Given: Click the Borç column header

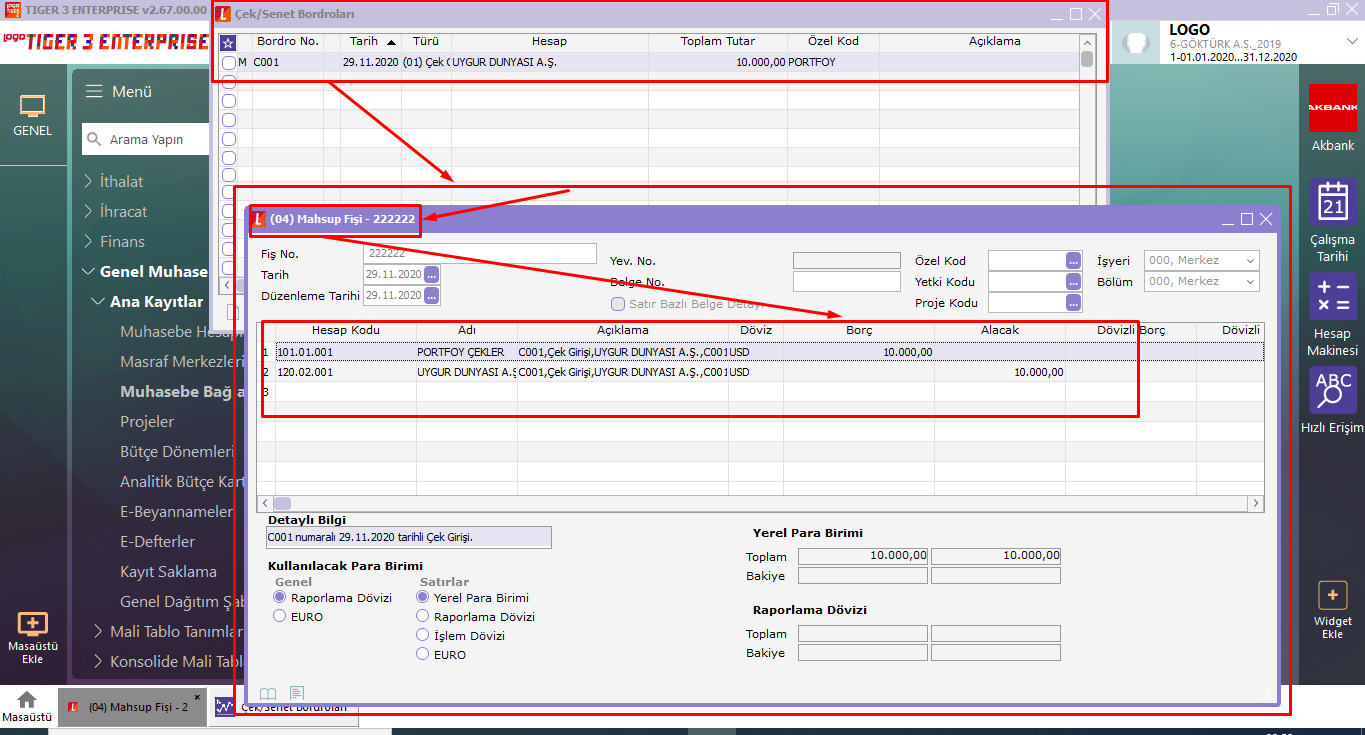Looking at the screenshot, I should pyautogui.click(x=859, y=330).
